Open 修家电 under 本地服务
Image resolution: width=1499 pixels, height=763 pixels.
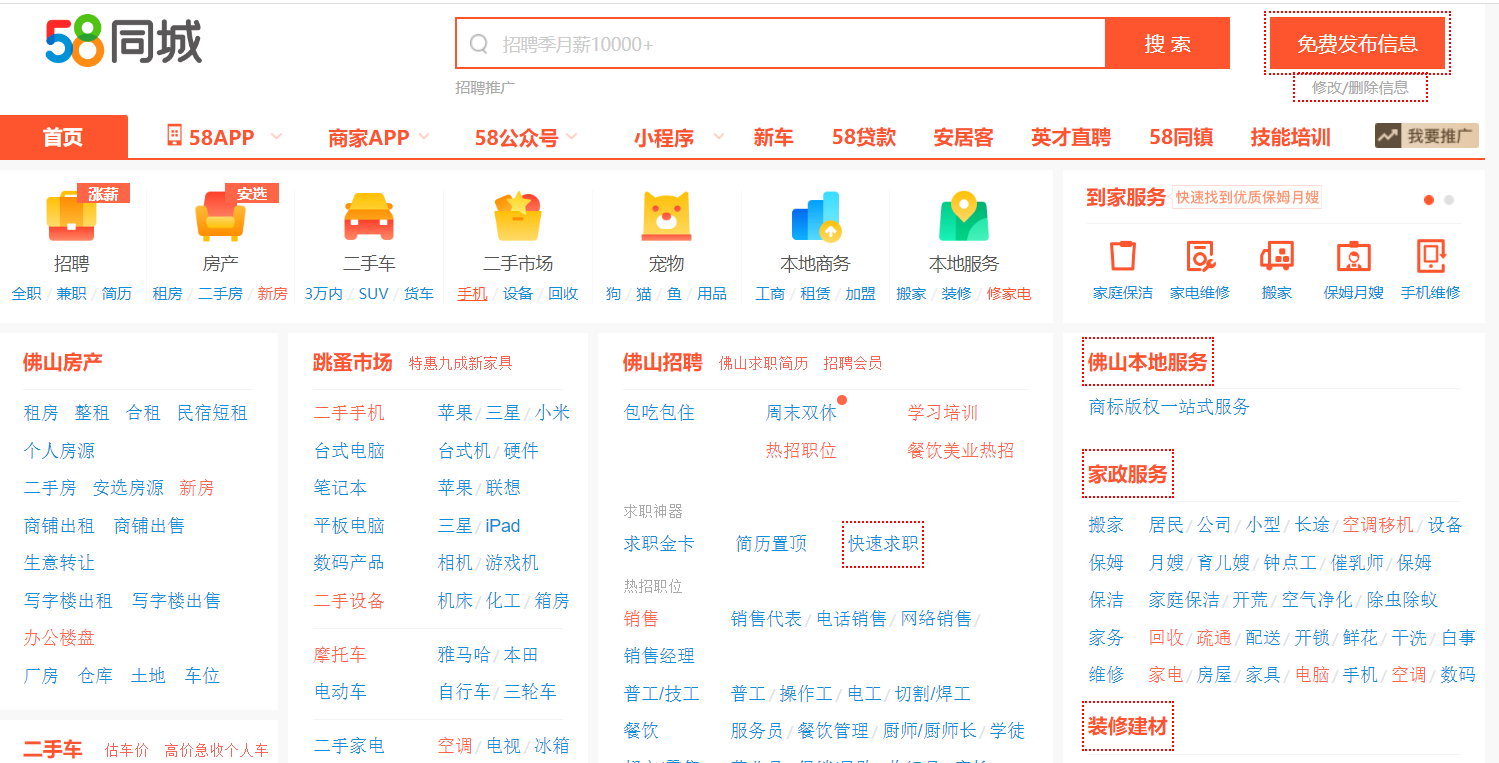pyautogui.click(x=1008, y=294)
